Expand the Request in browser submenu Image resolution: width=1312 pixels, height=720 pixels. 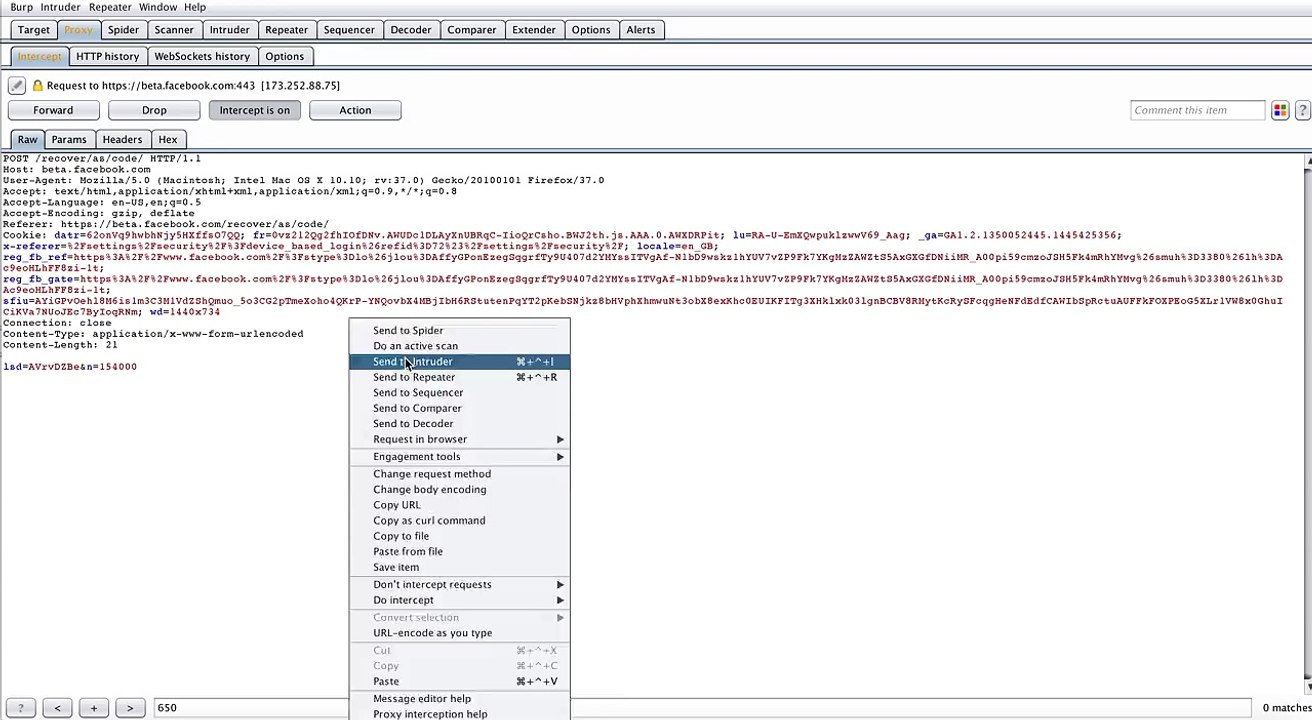pos(459,439)
